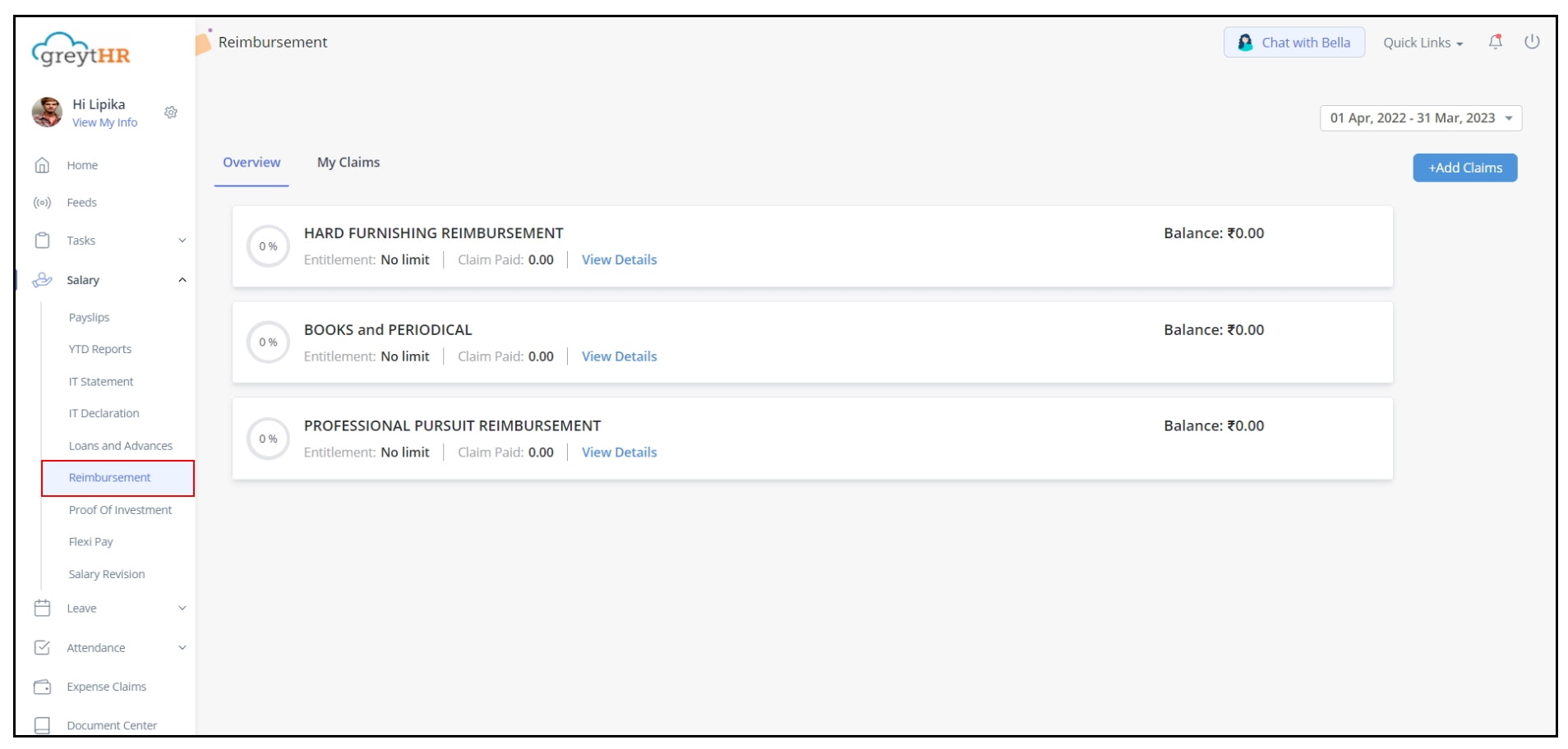Open Expense Claims sidebar label
1568x749 pixels.
[x=107, y=687]
